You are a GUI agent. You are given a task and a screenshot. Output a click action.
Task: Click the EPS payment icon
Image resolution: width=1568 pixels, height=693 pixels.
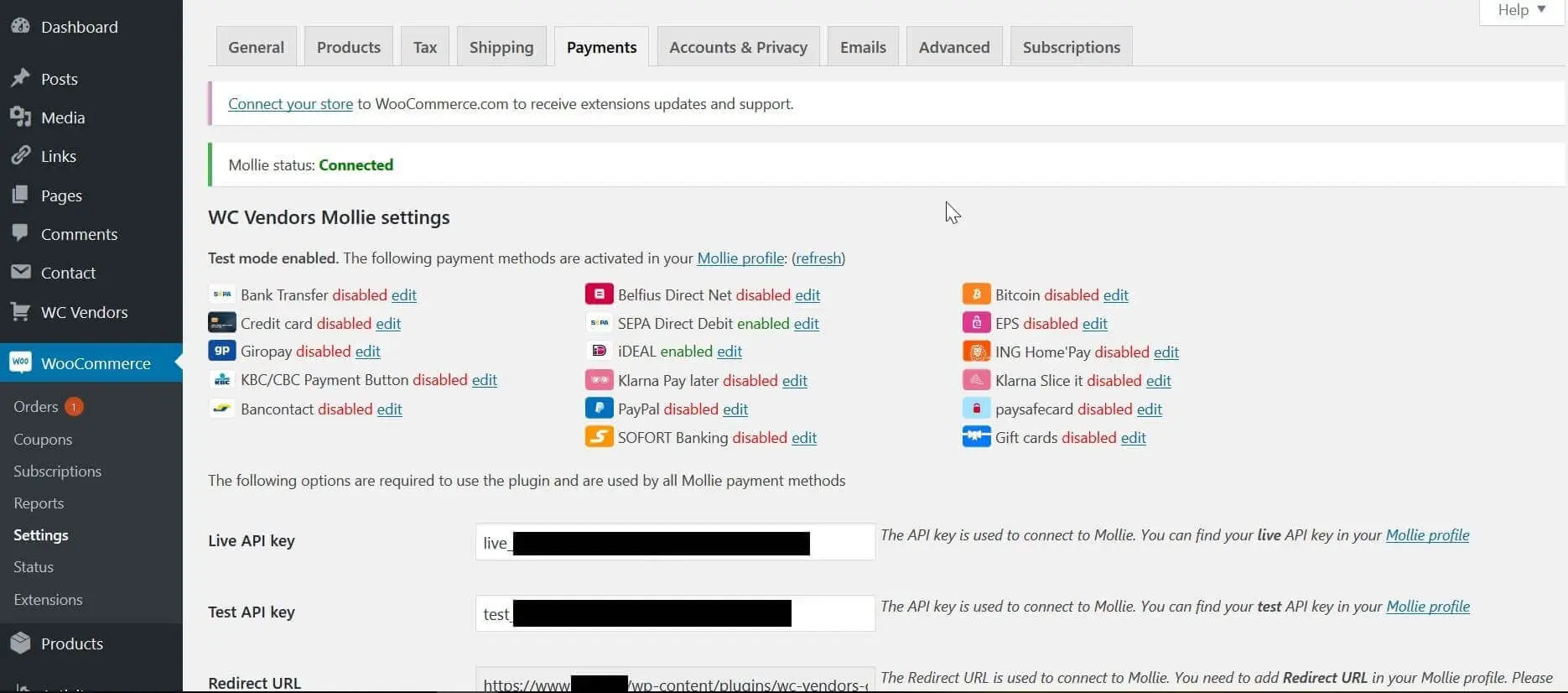coord(976,323)
